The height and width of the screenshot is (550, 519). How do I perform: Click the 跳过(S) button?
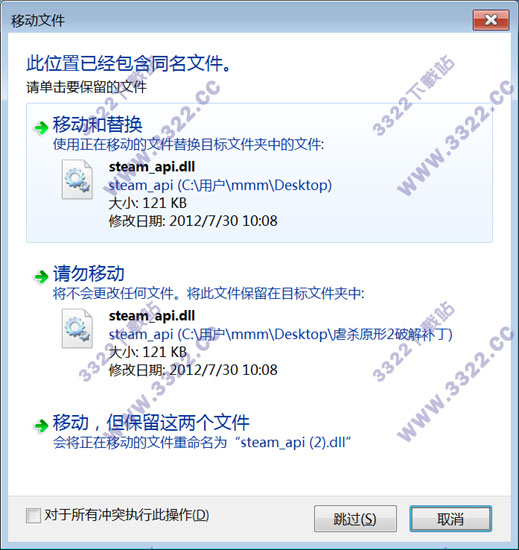click(355, 519)
